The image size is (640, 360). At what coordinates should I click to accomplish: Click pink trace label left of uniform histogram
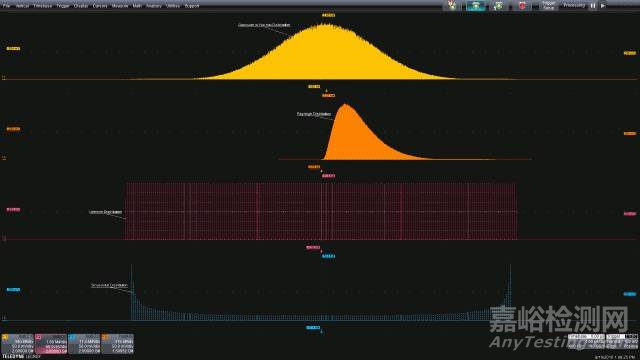(x=13, y=209)
